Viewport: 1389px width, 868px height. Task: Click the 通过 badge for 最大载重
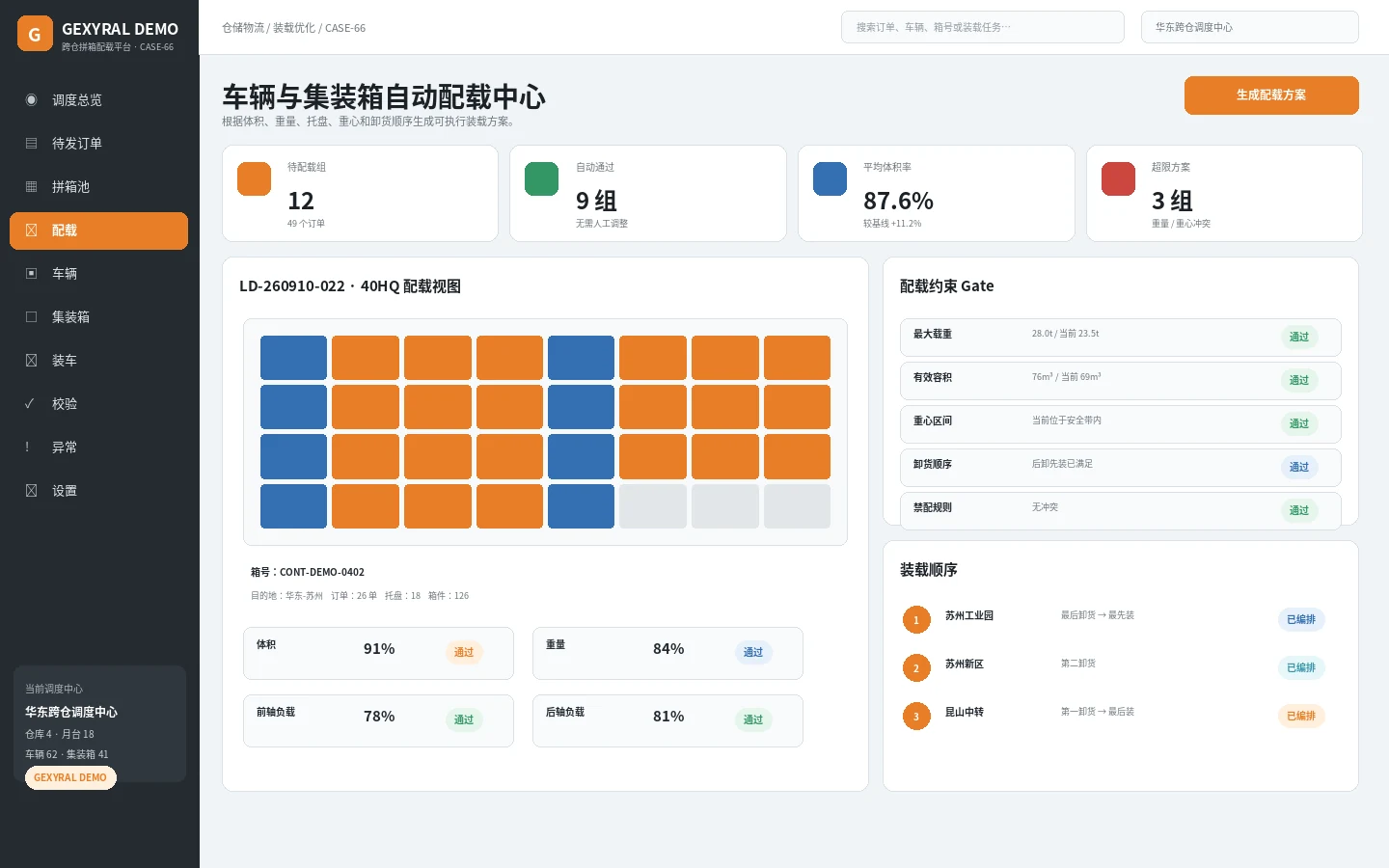click(x=1299, y=337)
